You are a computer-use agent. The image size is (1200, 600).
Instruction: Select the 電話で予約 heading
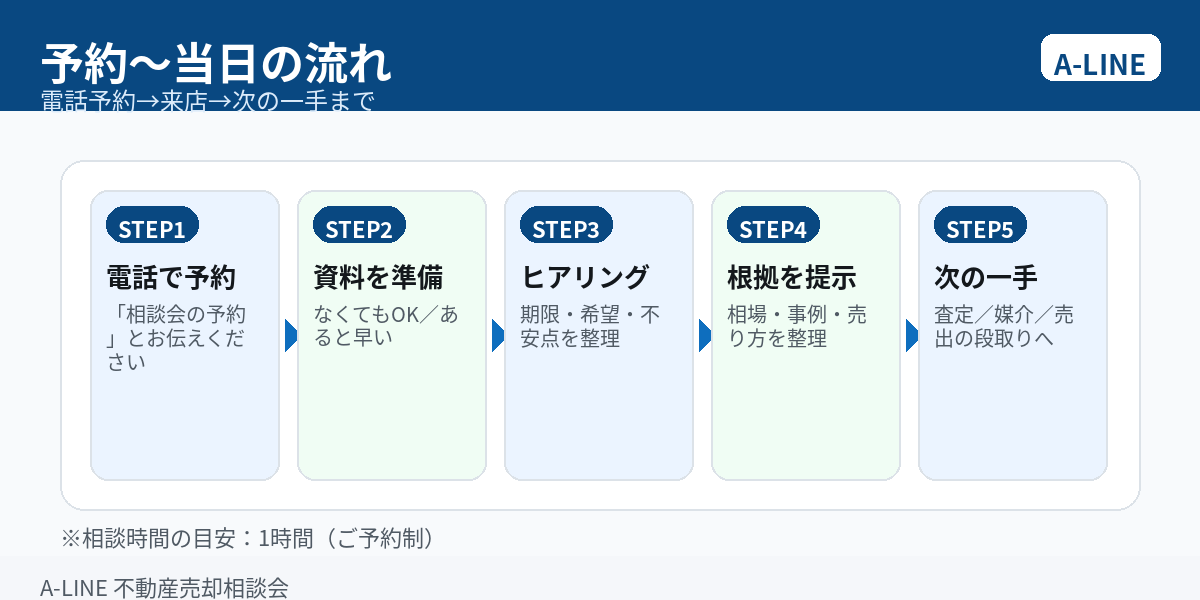171,277
